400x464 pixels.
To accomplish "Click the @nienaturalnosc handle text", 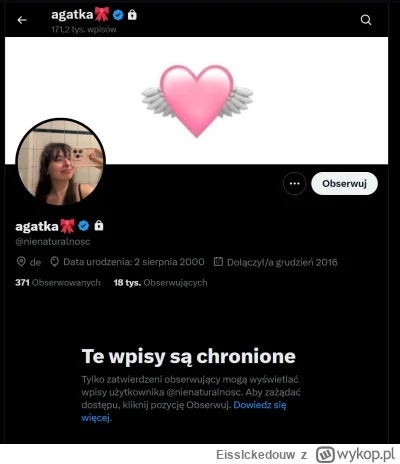I will click(x=53, y=242).
